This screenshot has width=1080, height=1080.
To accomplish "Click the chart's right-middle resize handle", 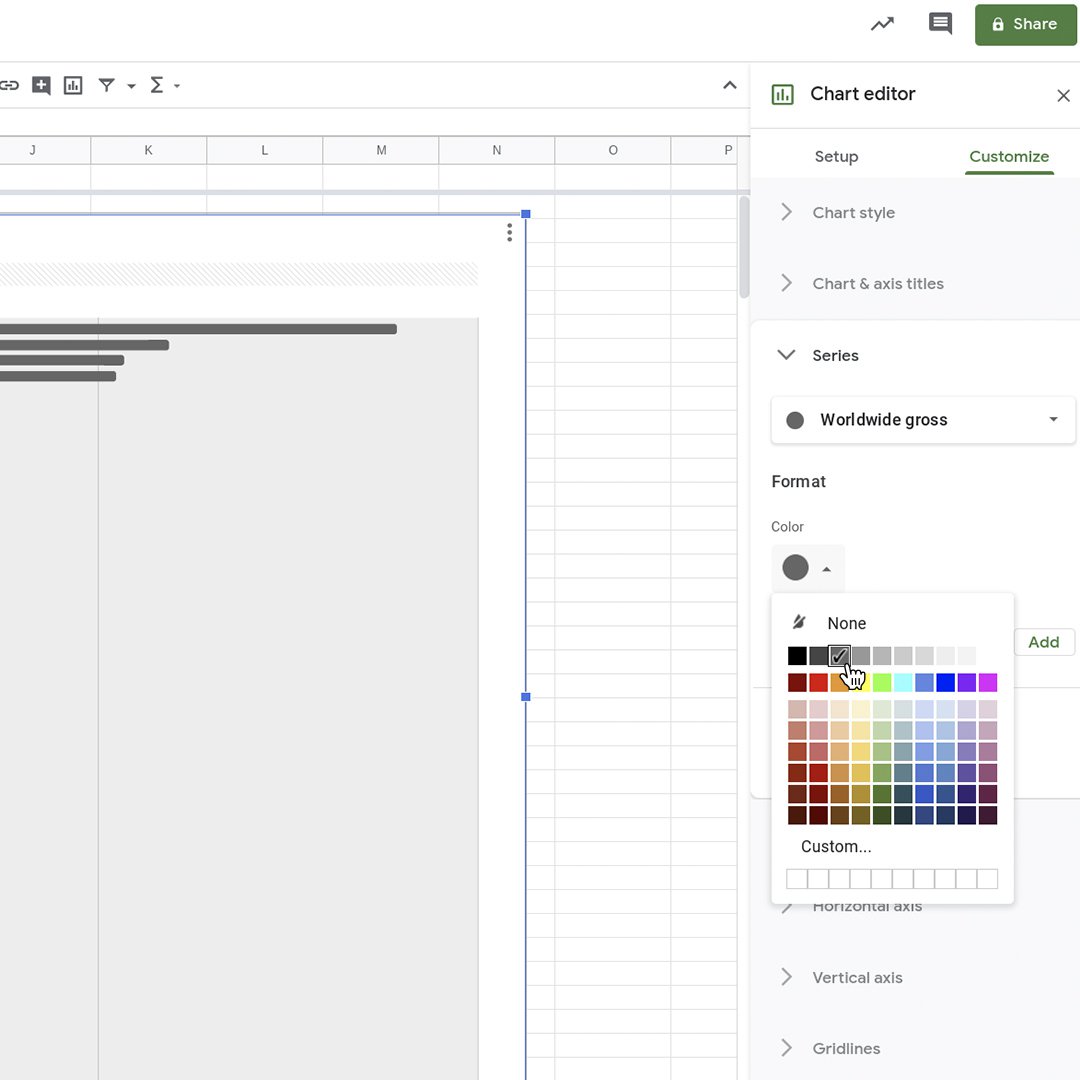I will pyautogui.click(x=526, y=697).
